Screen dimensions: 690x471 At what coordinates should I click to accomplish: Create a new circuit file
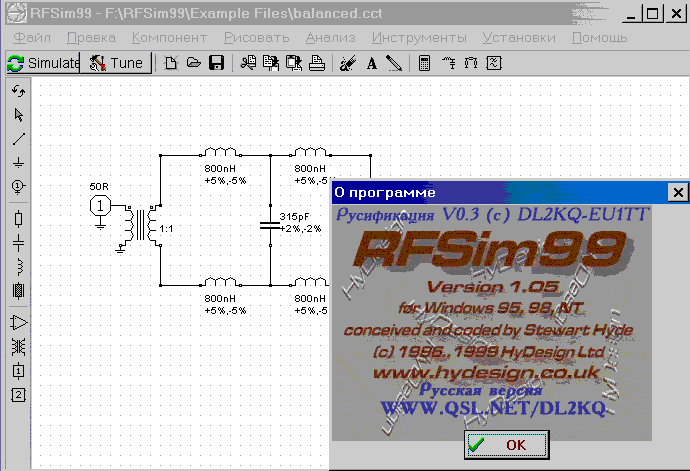tap(171, 63)
